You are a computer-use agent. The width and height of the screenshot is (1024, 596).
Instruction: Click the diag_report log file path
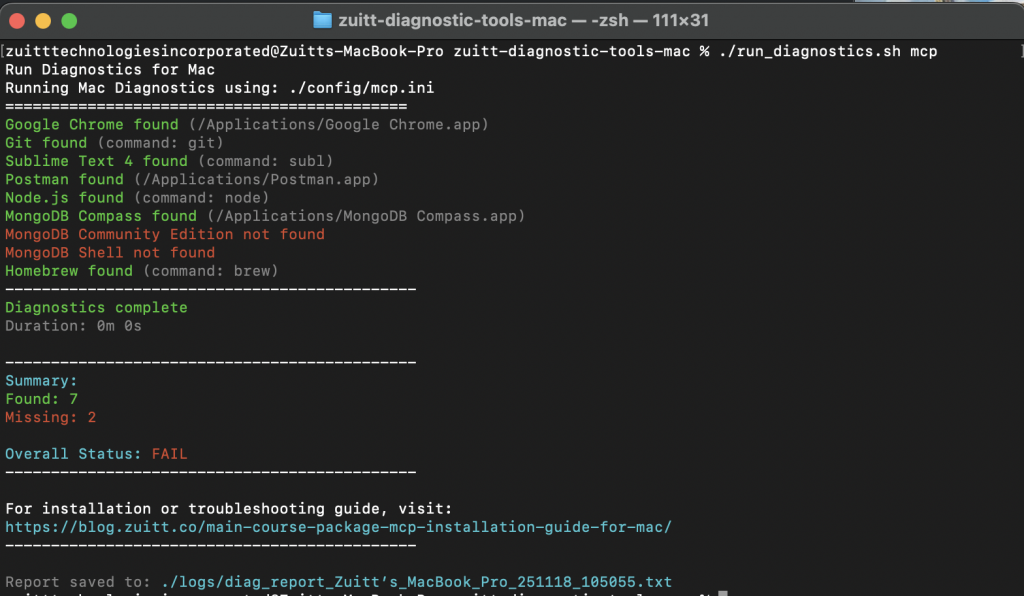(x=410, y=581)
